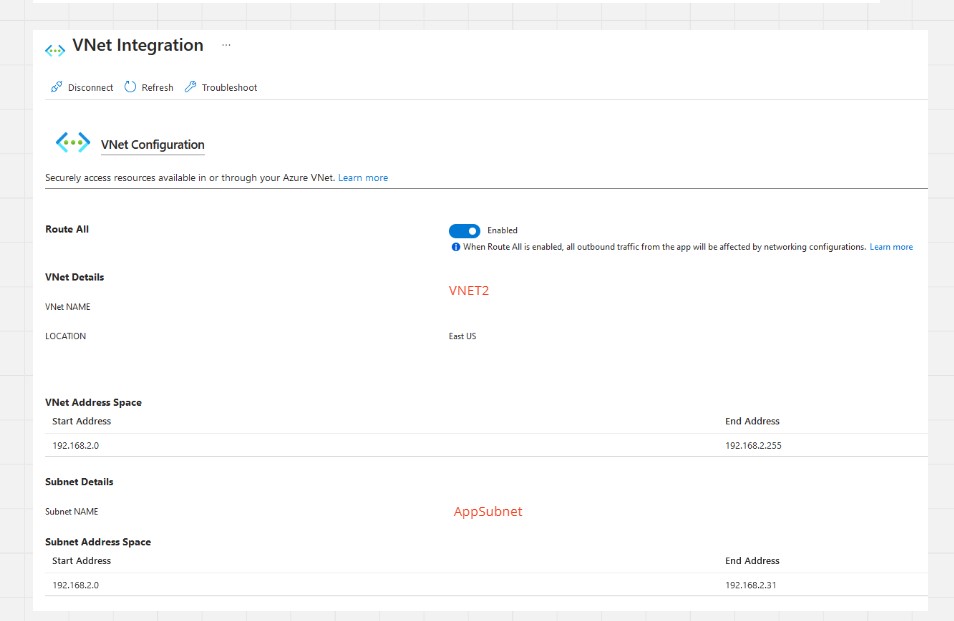Click the VNet Configuration heading
The image size is (954, 621).
153,145
